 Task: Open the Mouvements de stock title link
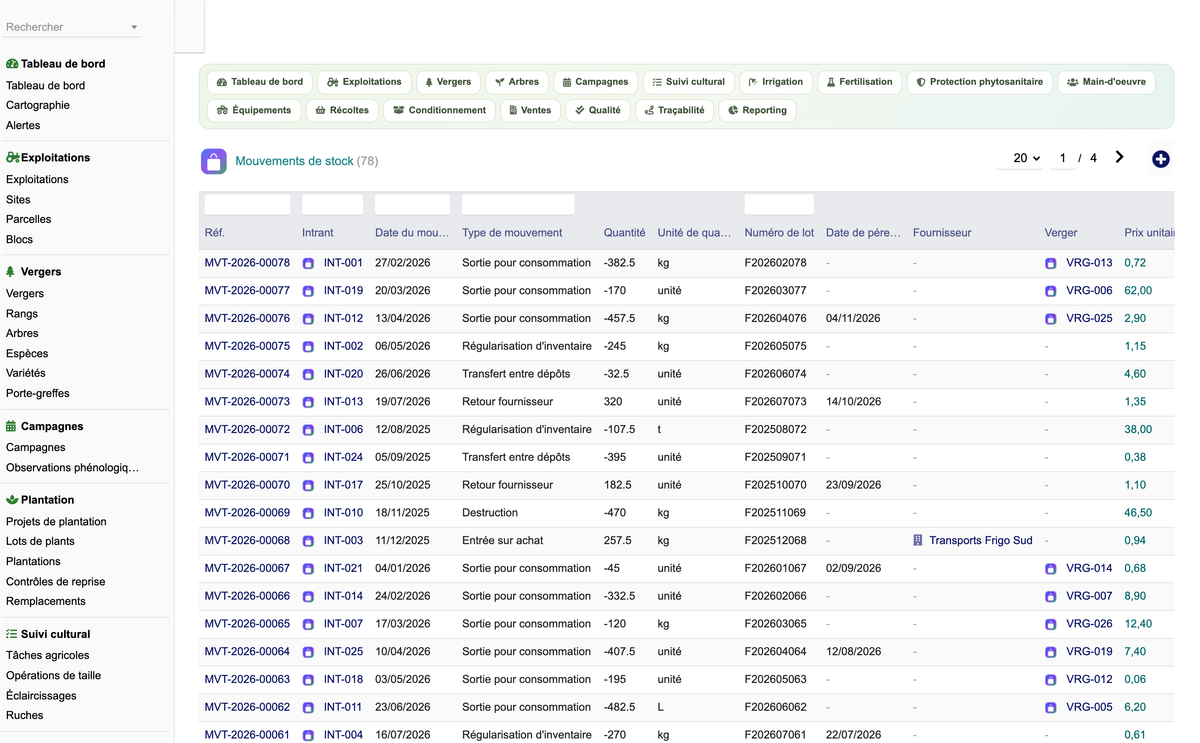294,161
